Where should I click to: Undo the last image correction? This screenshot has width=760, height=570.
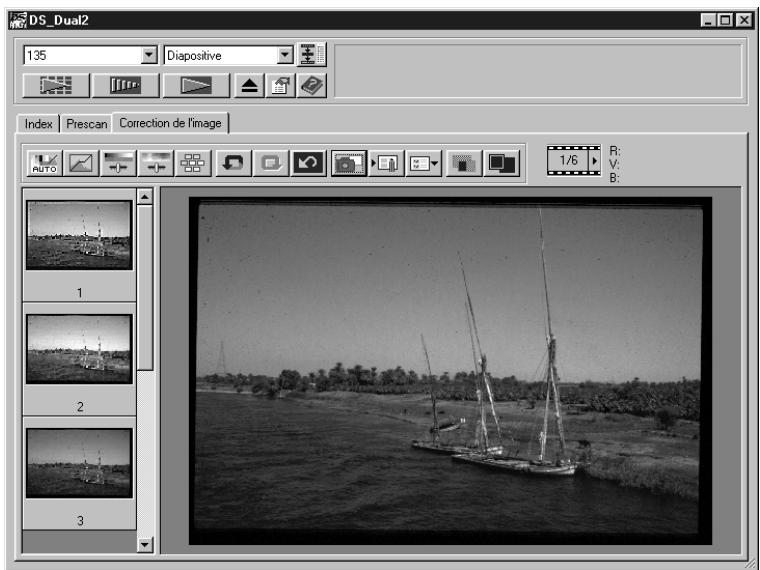click(233, 163)
